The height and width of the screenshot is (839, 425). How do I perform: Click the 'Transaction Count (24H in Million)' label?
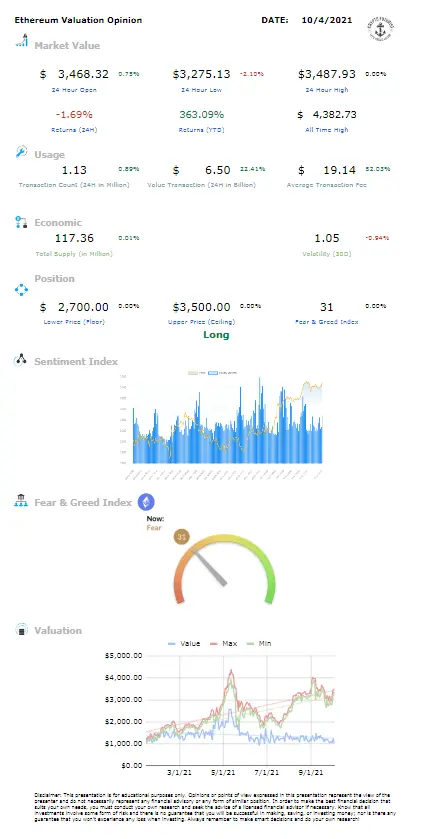[x=74, y=185]
